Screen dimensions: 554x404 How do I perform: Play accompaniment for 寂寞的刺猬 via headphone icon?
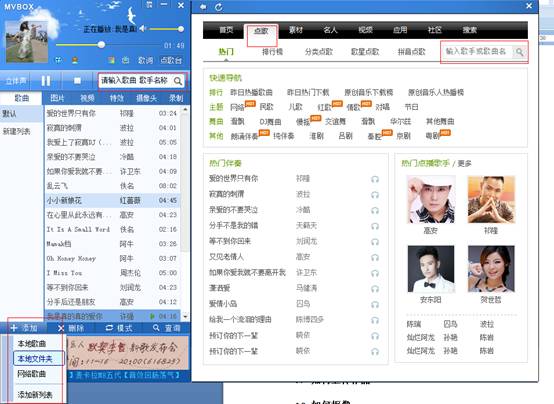(x=375, y=195)
